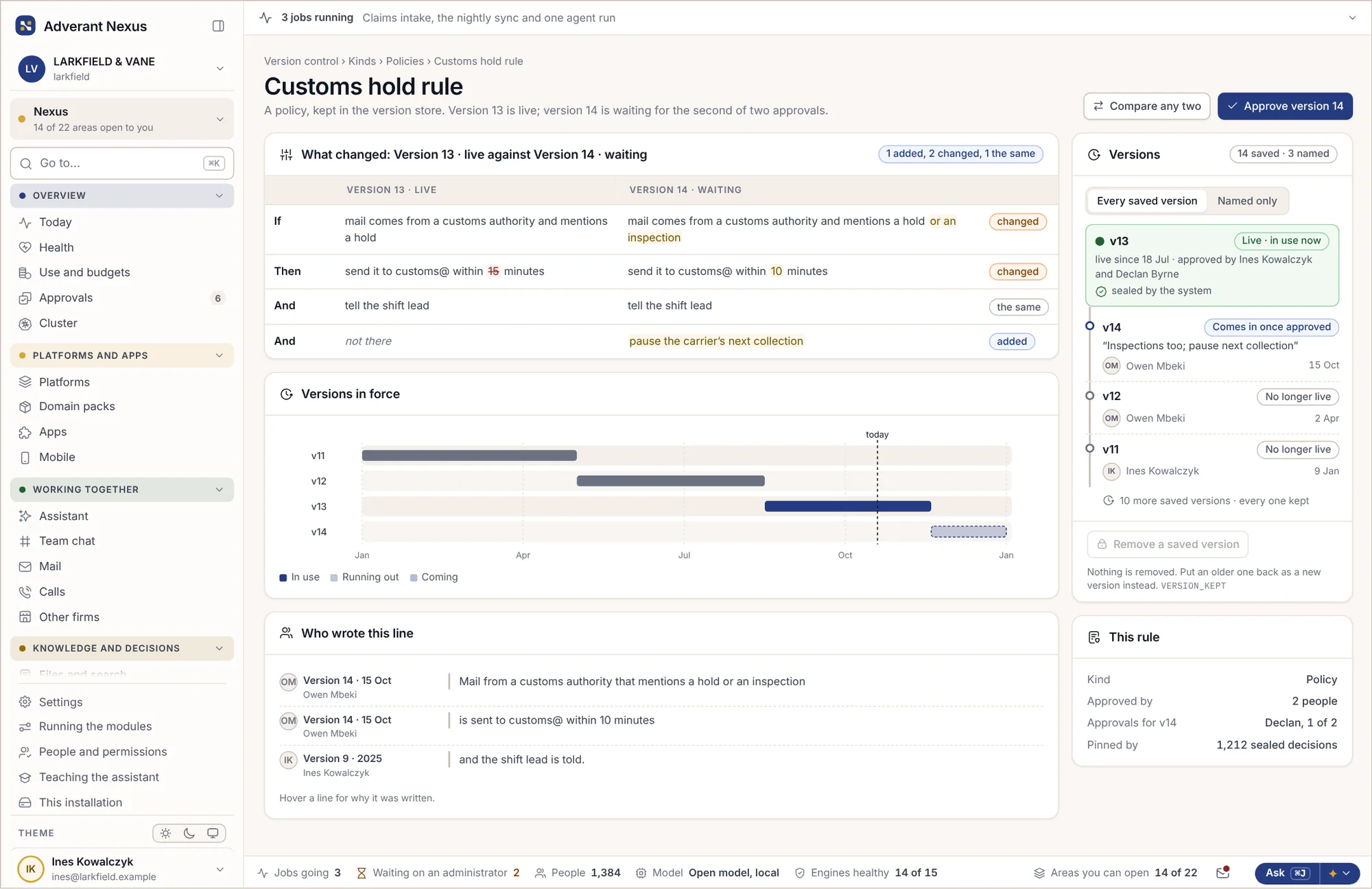Collapse the OVERVIEW section
Screen dimensions: 1372x889
122,195
